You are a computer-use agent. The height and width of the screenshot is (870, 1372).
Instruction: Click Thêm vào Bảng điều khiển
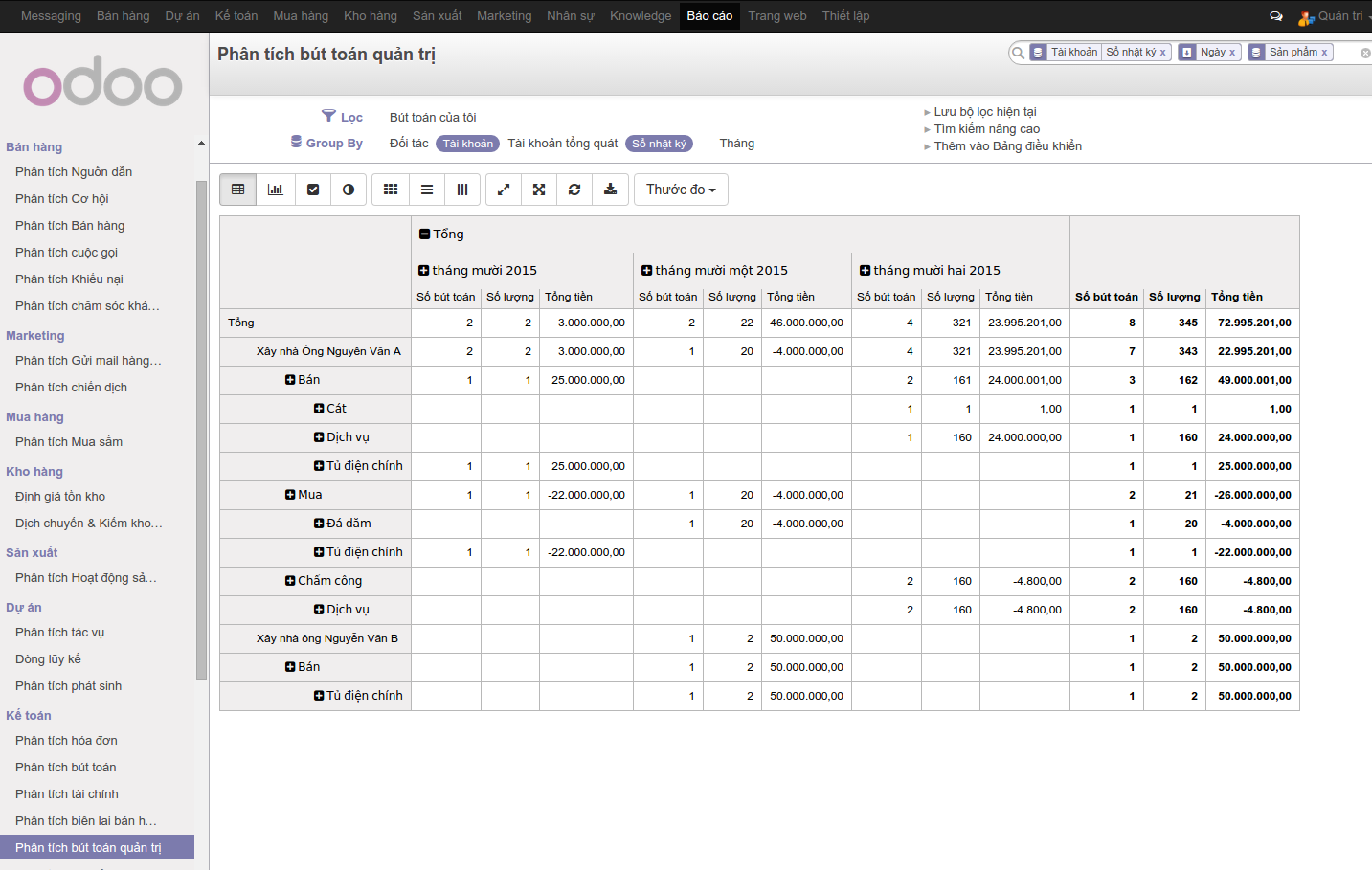(x=1007, y=146)
